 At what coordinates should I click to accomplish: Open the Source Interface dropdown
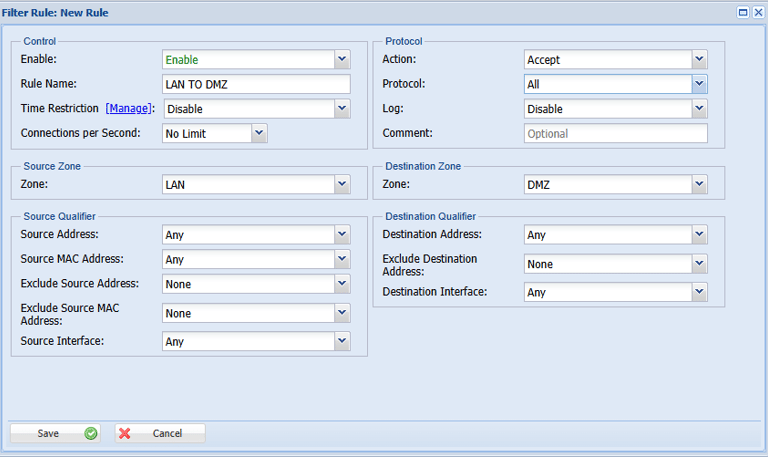click(342, 342)
